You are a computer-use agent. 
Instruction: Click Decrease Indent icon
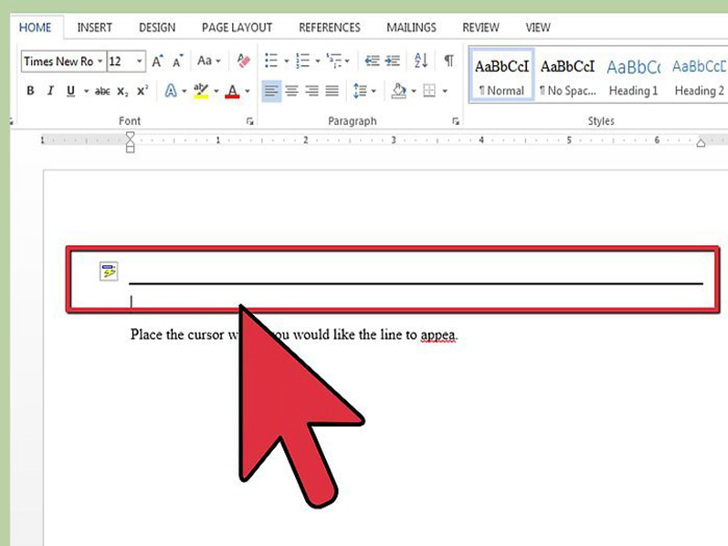[372, 61]
